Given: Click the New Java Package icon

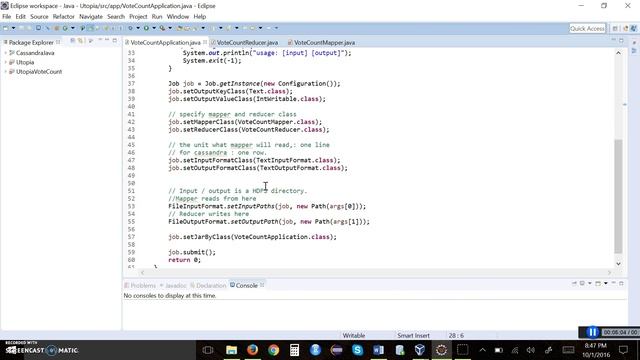Looking at the screenshot, I should [57, 28].
